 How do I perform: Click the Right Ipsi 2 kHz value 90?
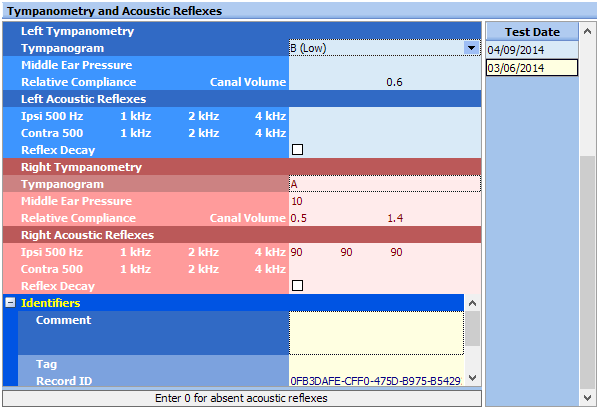coord(396,252)
